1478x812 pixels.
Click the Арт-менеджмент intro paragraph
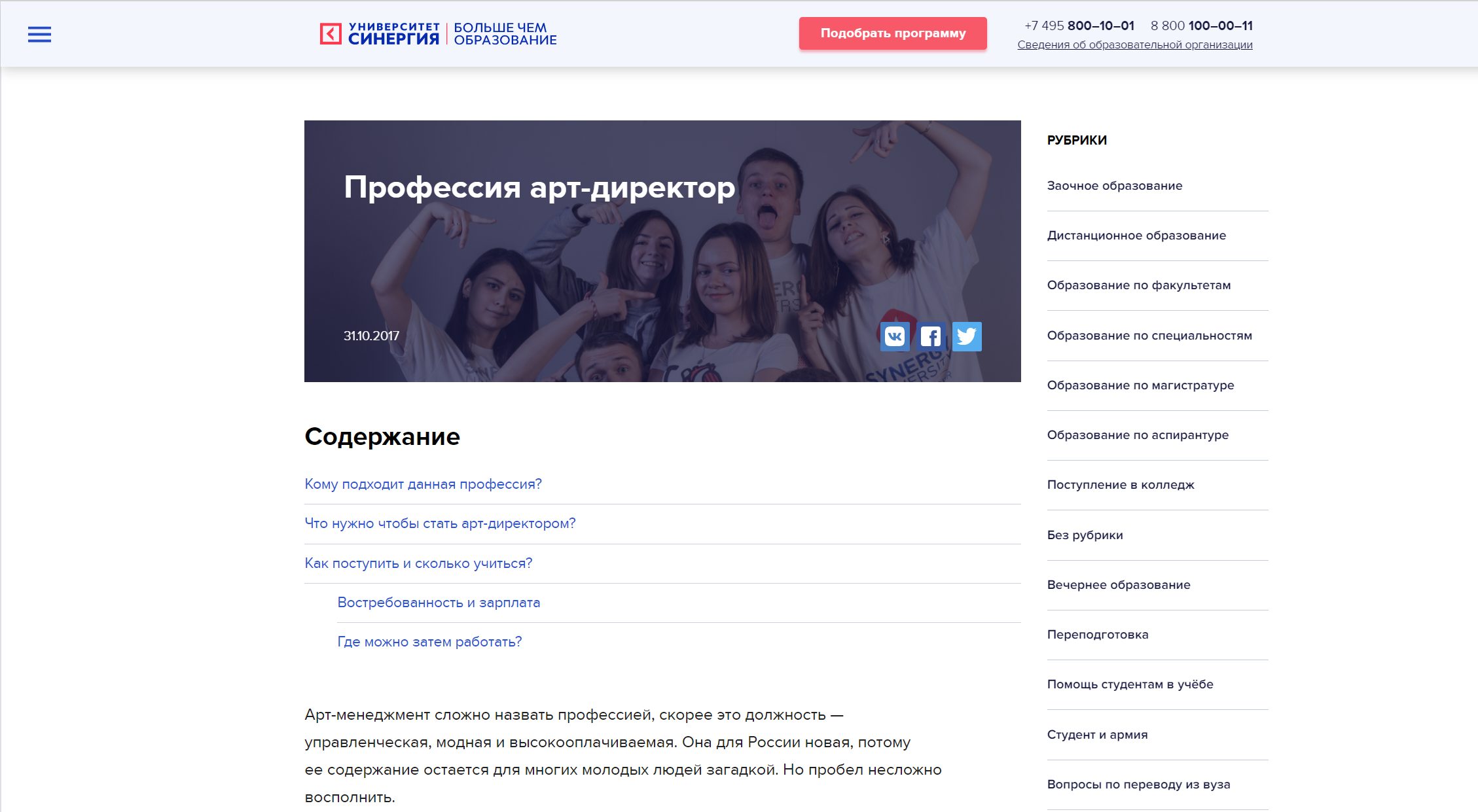click(x=623, y=756)
